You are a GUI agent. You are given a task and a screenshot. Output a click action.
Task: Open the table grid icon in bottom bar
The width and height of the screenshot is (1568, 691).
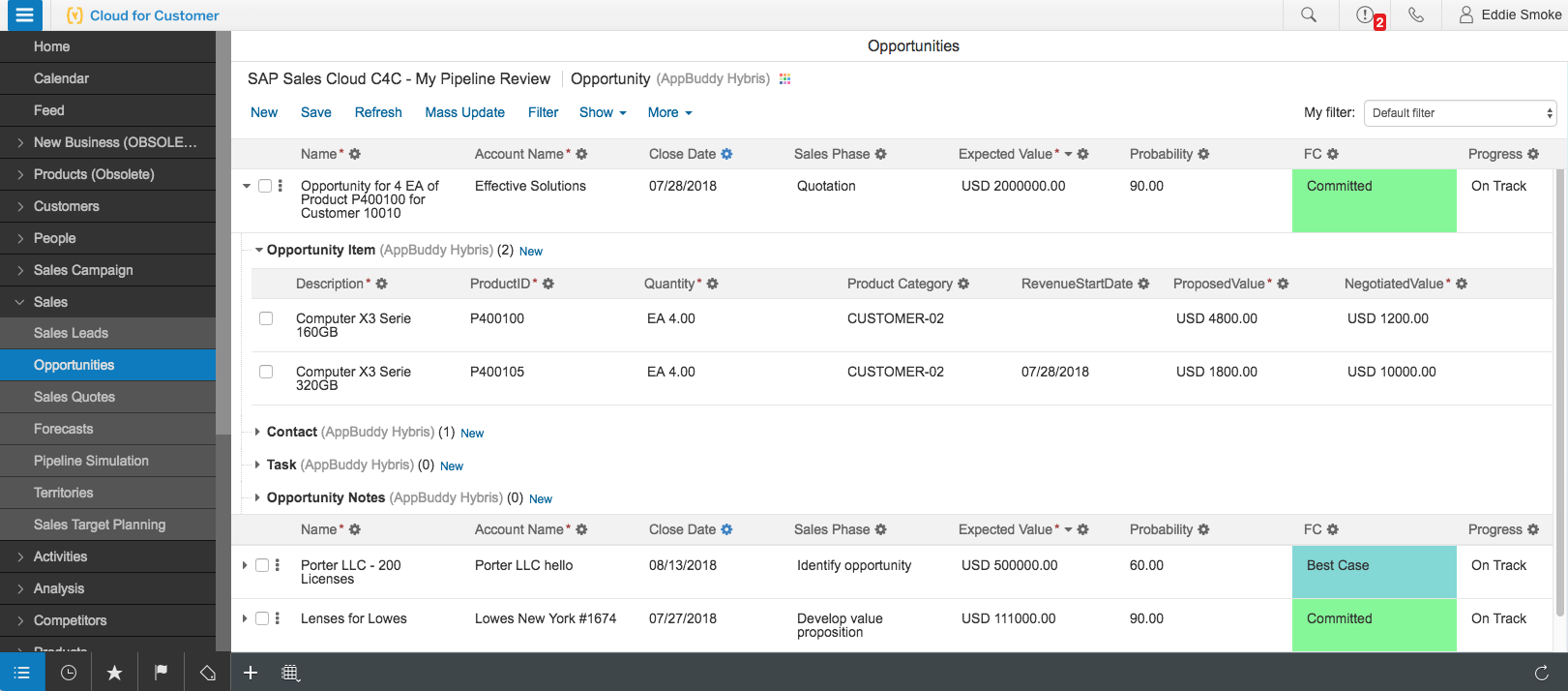click(290, 673)
